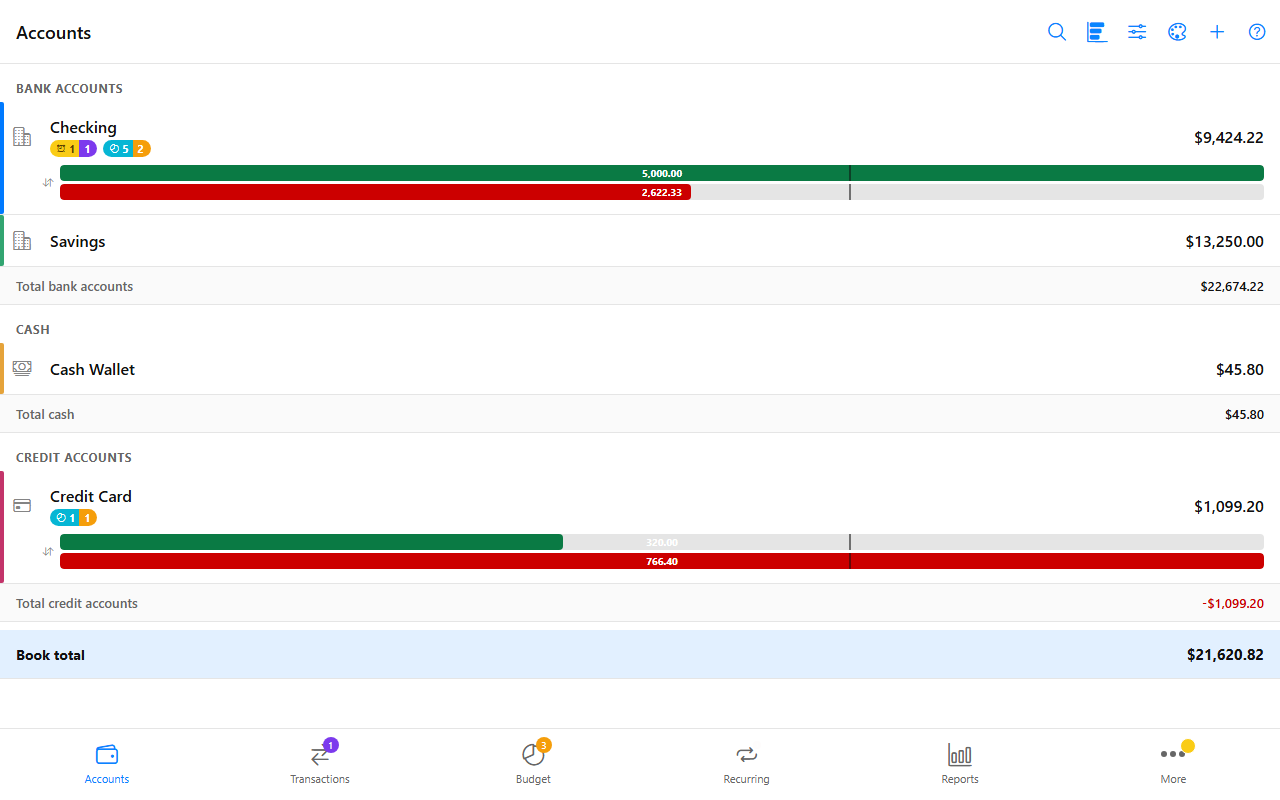
Task: Click the Cash Wallet account balance amount
Action: tap(1240, 369)
